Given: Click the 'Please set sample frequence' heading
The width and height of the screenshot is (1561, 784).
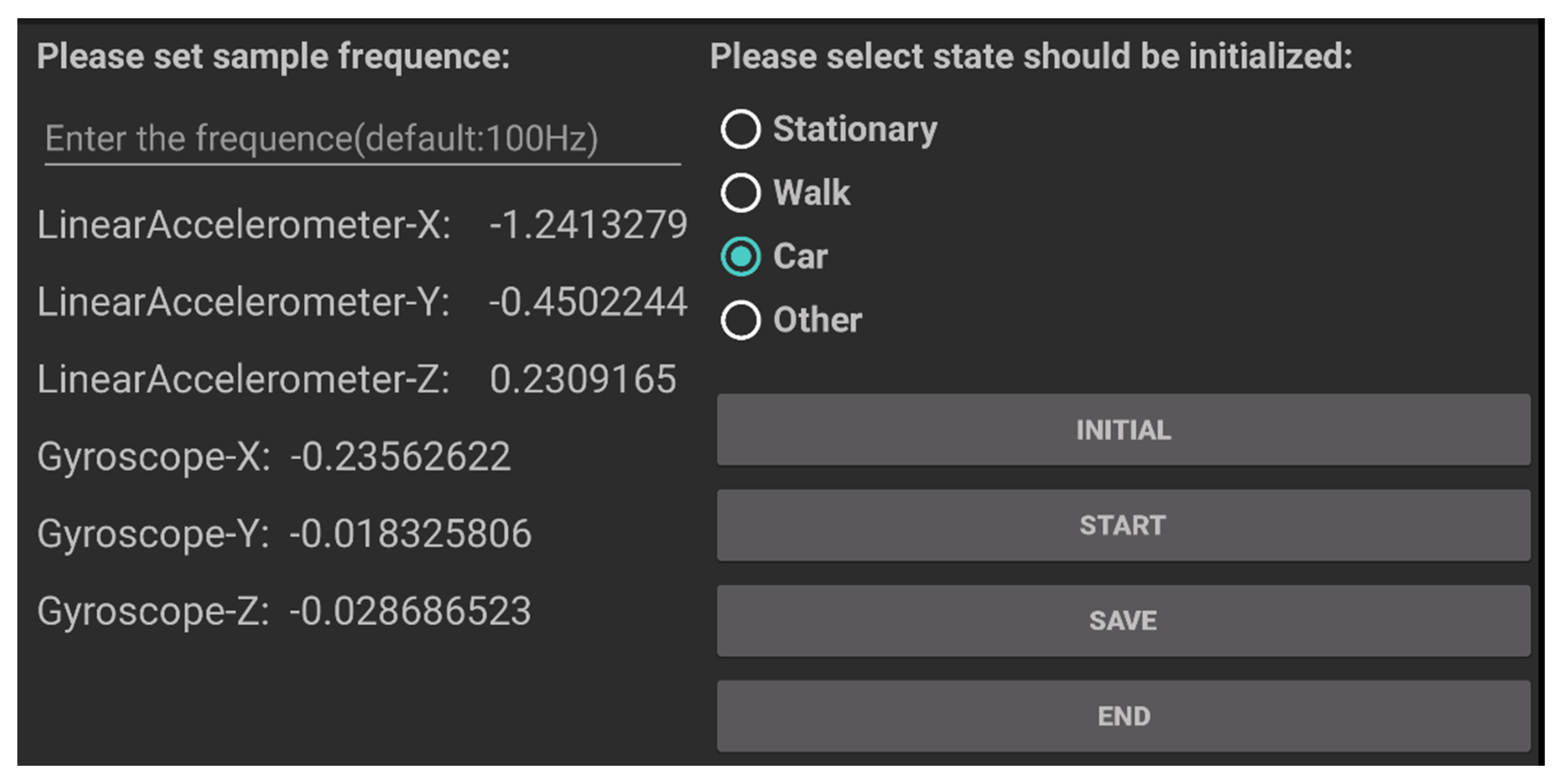Looking at the screenshot, I should (x=273, y=57).
